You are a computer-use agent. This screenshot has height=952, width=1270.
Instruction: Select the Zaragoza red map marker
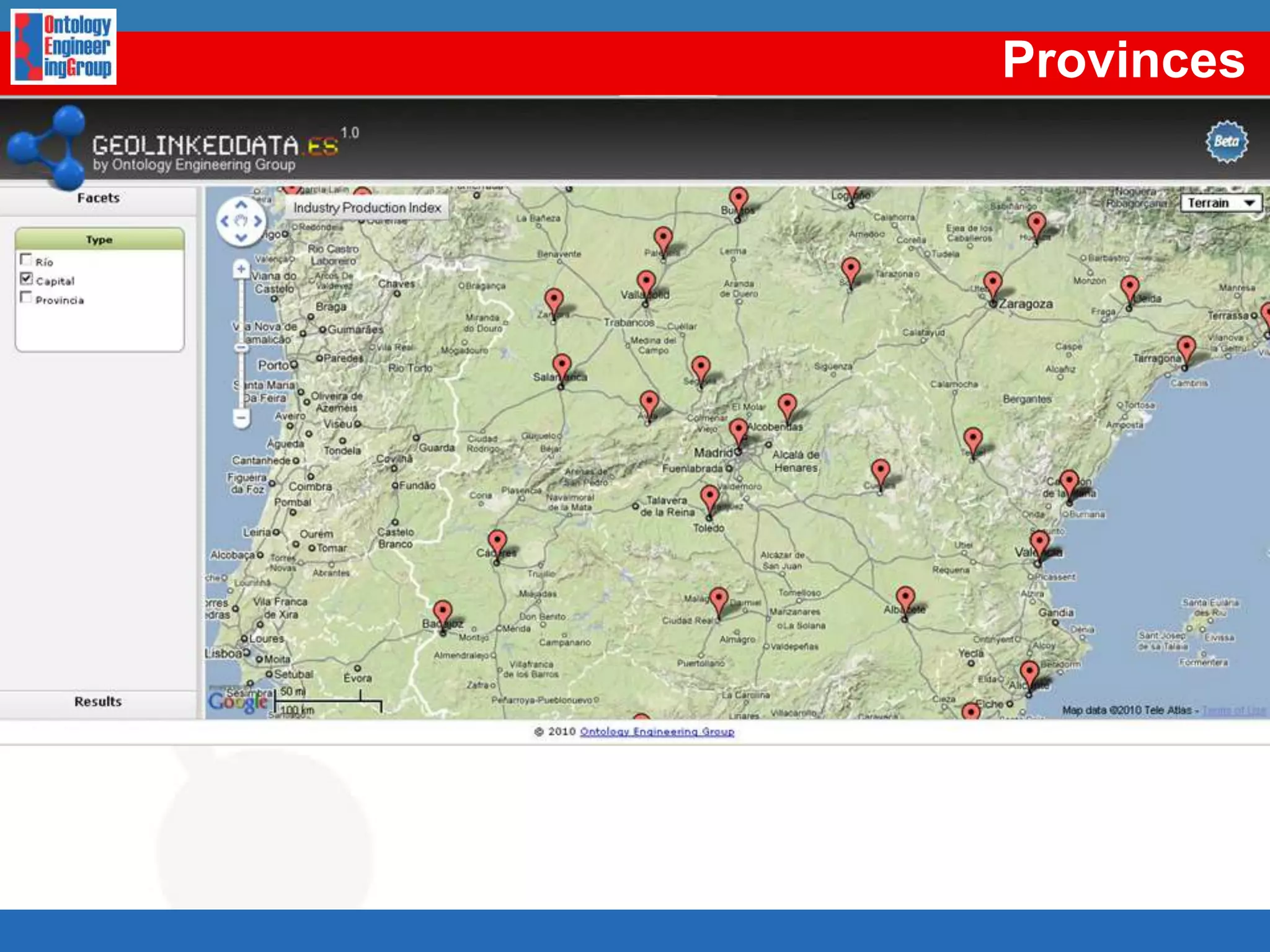pos(993,283)
